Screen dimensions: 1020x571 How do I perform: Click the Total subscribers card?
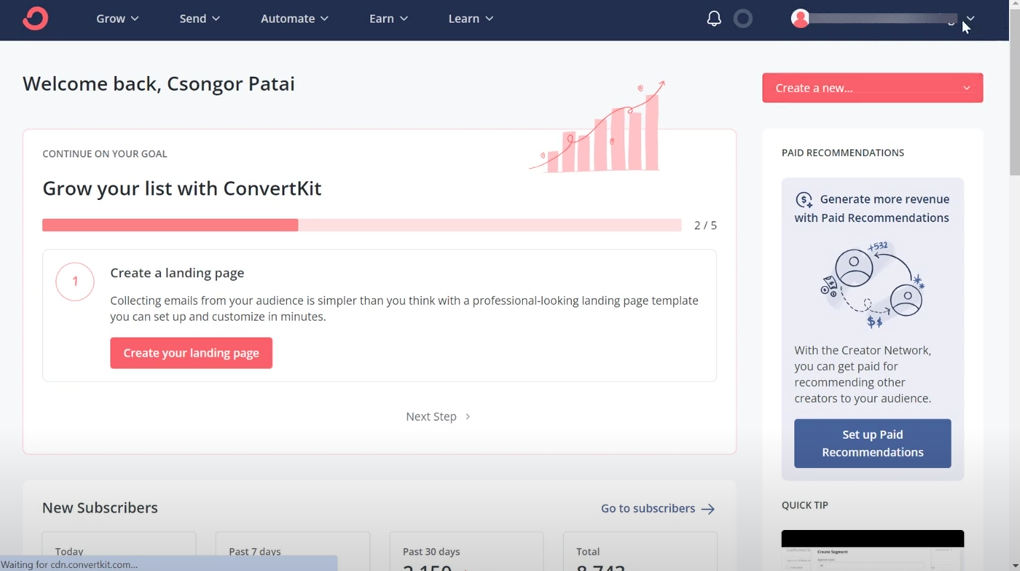click(640, 551)
